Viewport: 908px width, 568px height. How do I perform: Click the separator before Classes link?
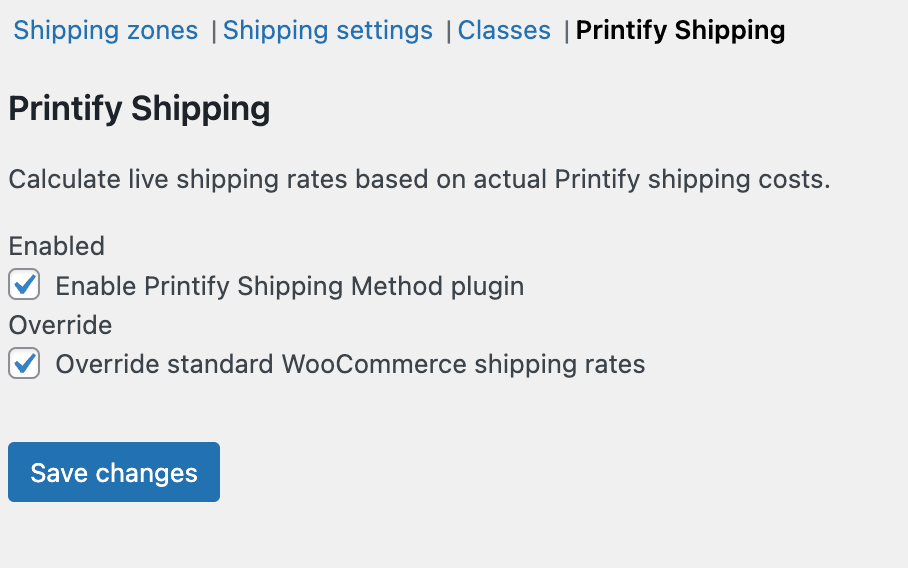pyautogui.click(x=448, y=32)
